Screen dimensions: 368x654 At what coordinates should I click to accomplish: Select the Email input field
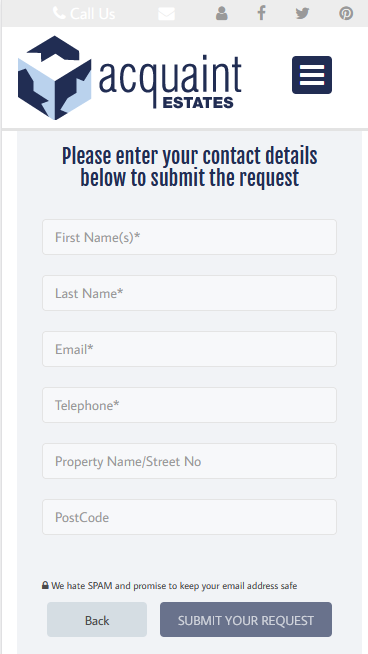coord(189,349)
